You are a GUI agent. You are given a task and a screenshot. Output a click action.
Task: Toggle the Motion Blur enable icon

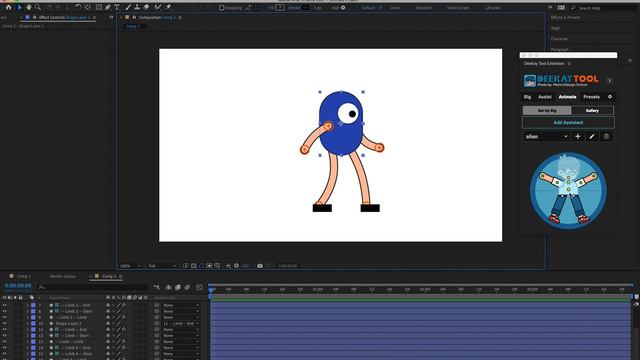[187, 287]
